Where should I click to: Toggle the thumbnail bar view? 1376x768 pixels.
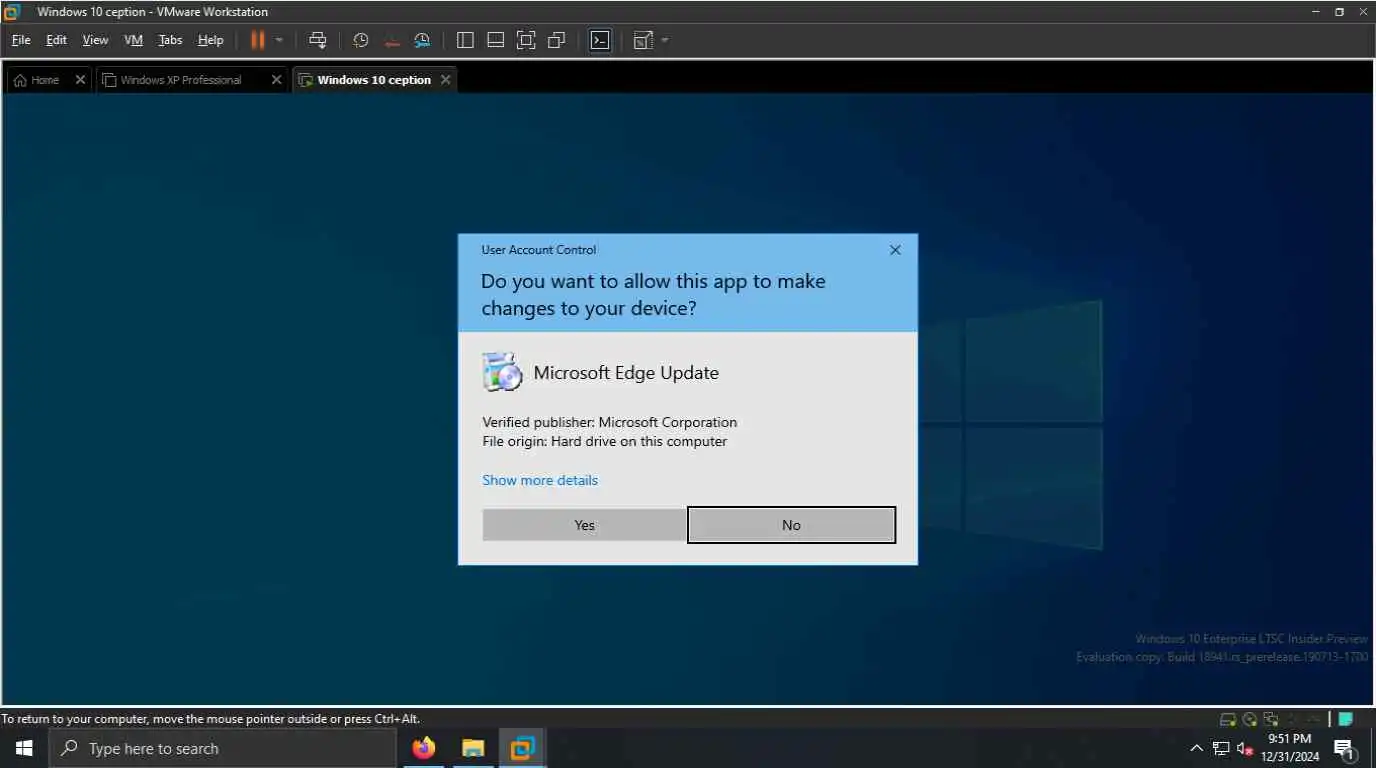click(495, 40)
